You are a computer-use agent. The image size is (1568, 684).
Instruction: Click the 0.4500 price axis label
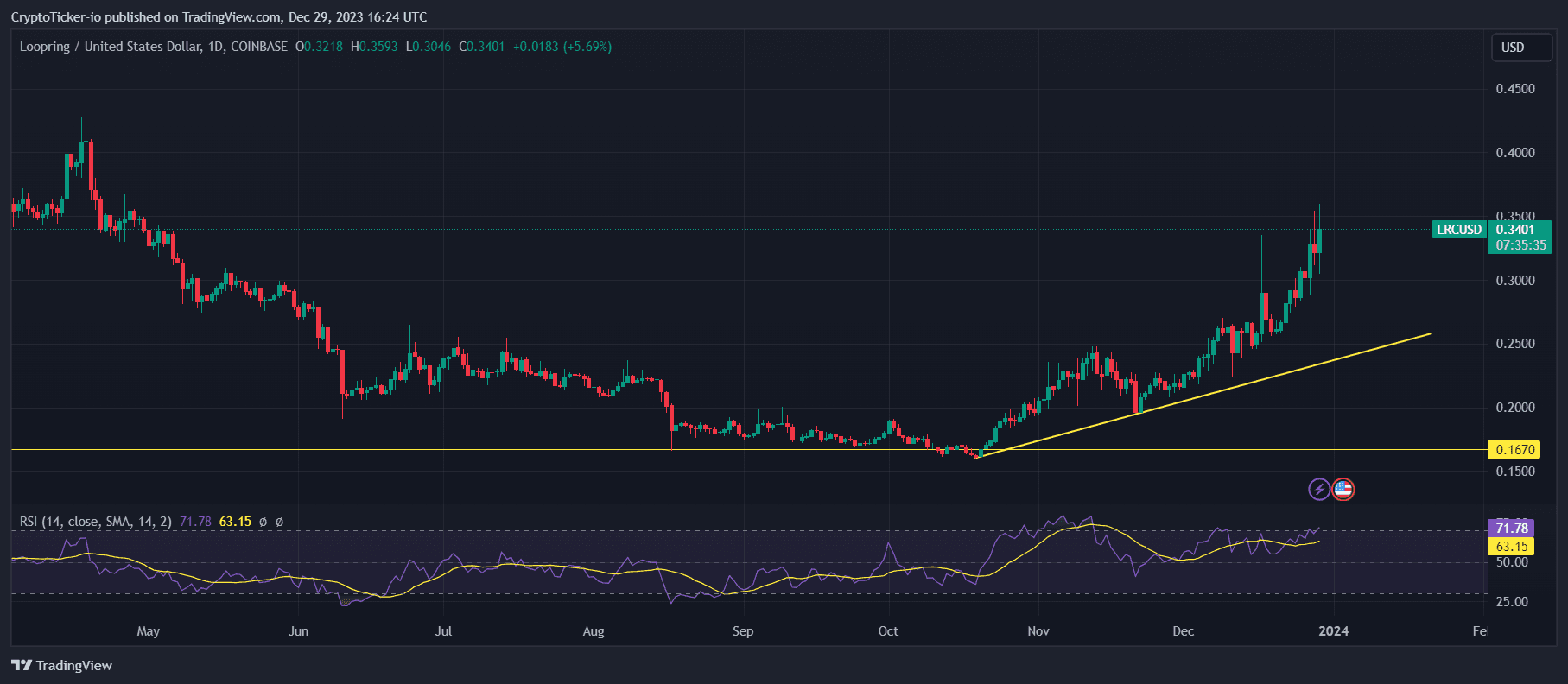tap(1515, 89)
